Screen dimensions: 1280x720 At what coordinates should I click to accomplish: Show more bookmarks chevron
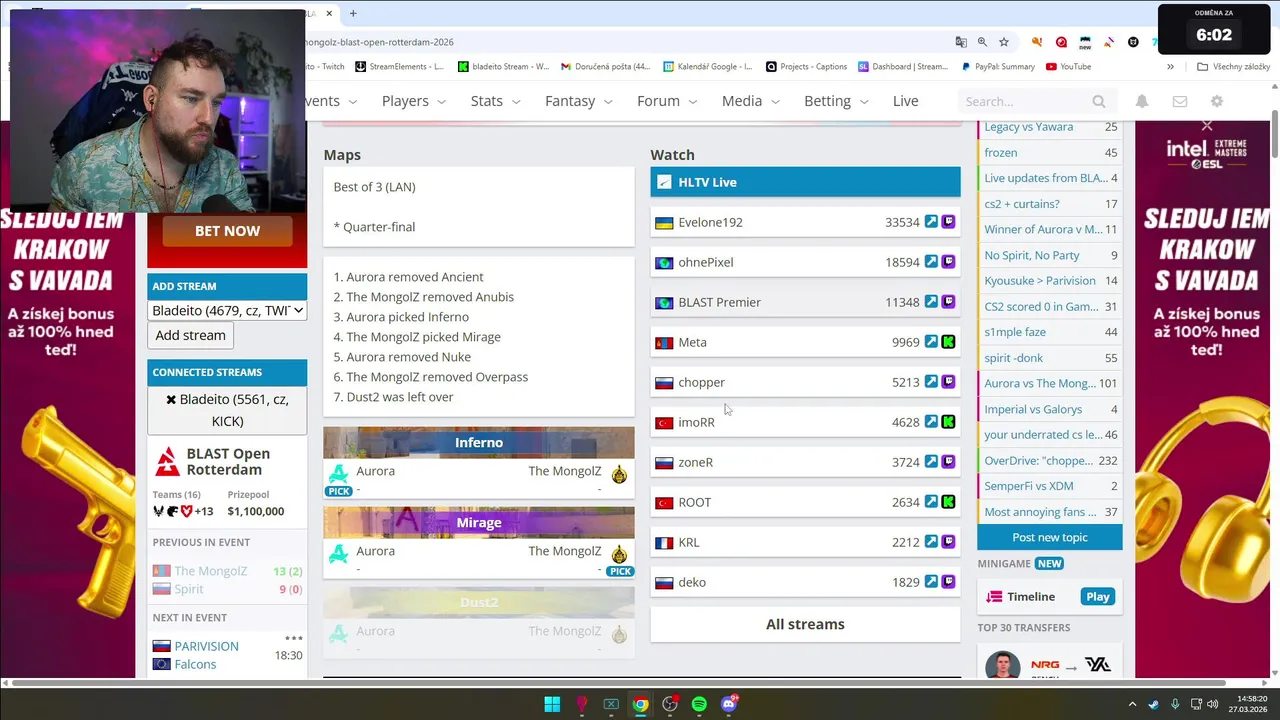(x=1170, y=67)
